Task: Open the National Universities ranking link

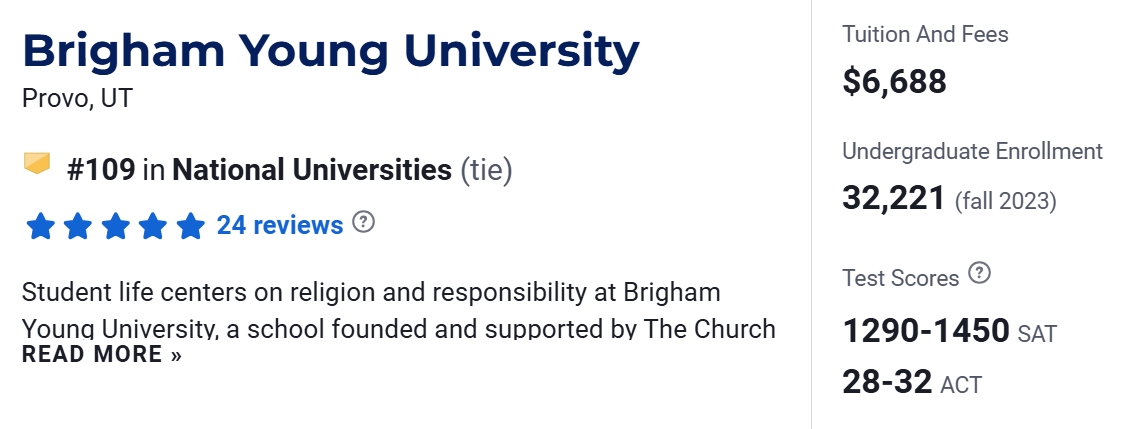Action: point(312,170)
